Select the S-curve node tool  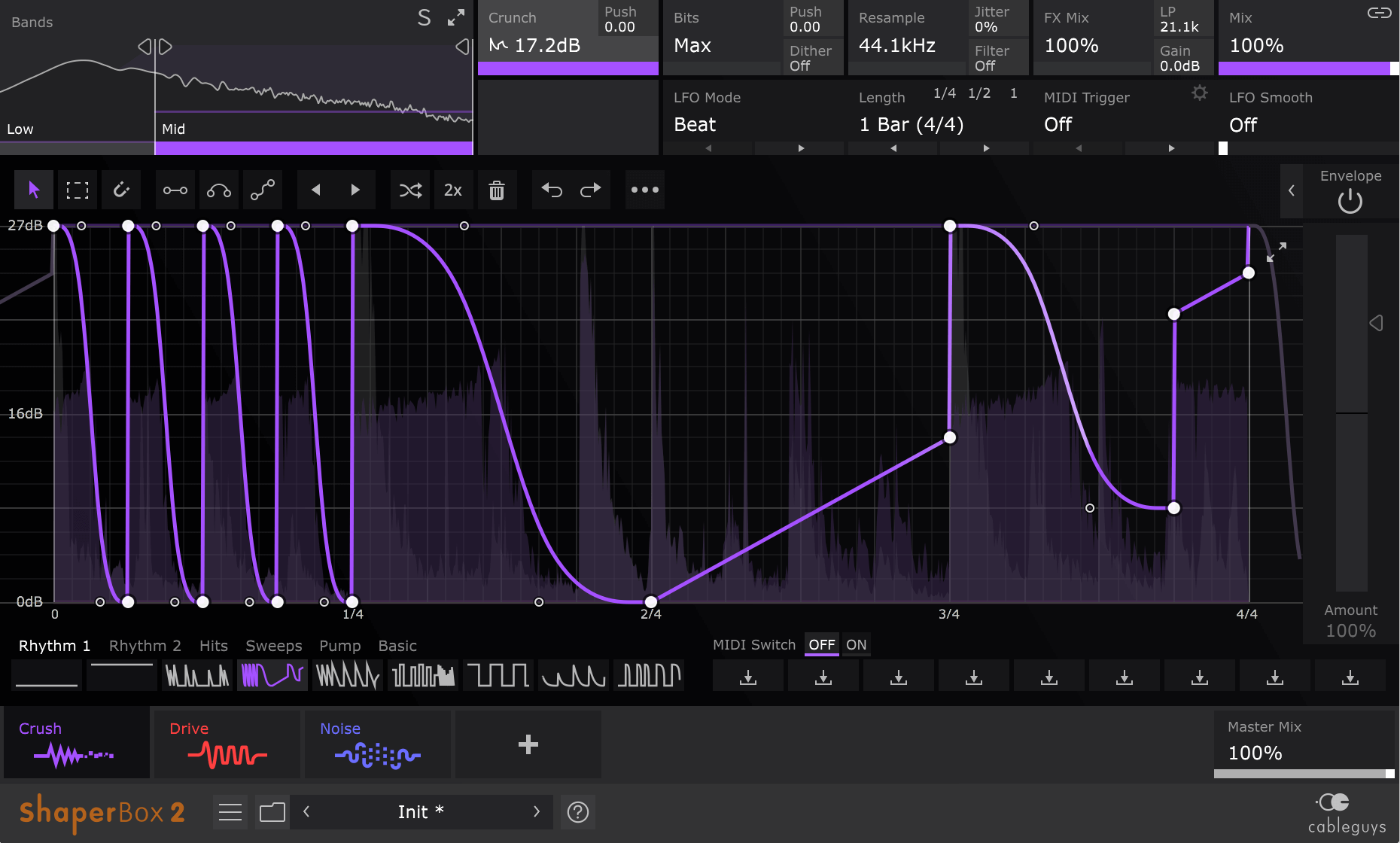[263, 190]
